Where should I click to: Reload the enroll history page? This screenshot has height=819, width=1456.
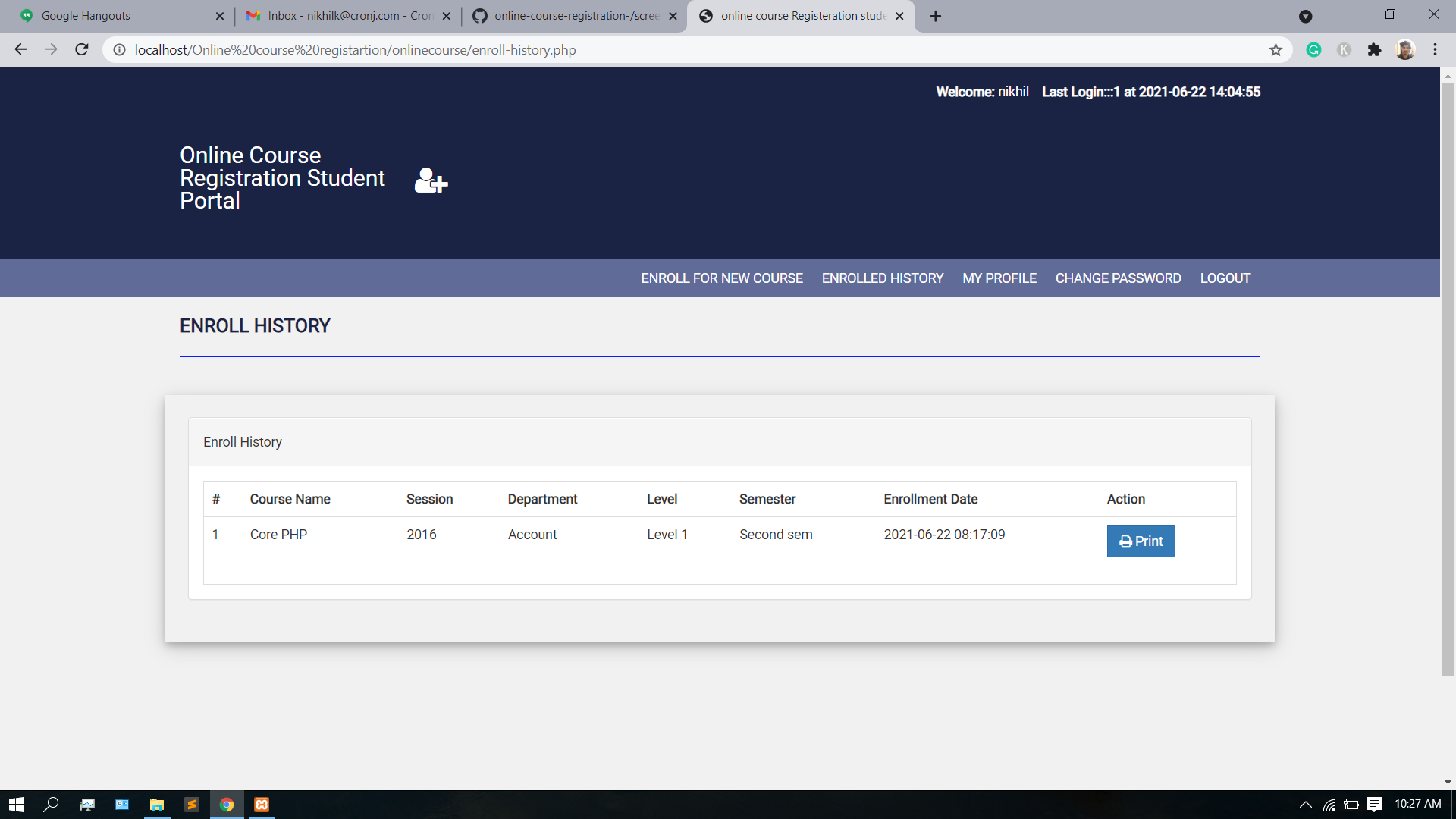(82, 50)
